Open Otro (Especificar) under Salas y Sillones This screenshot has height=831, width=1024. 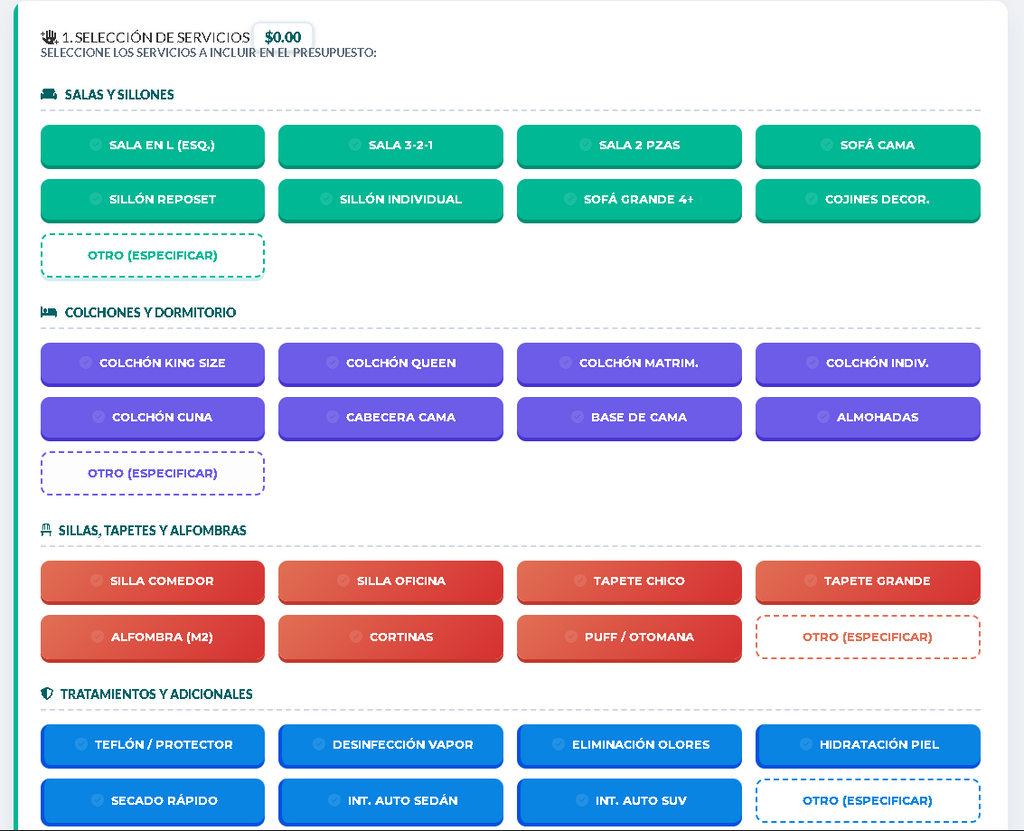[x=152, y=256]
